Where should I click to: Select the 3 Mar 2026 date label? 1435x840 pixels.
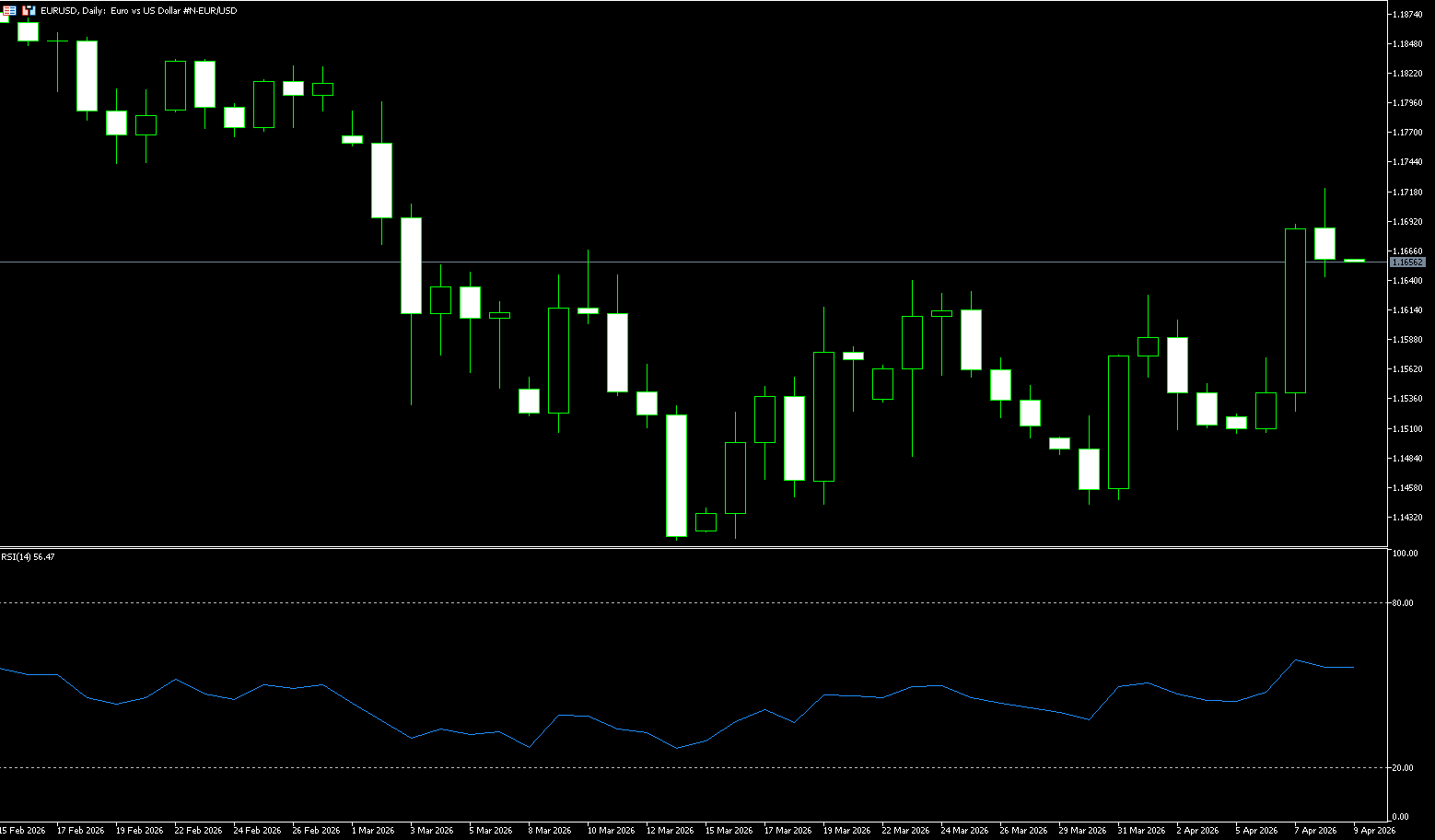432,831
